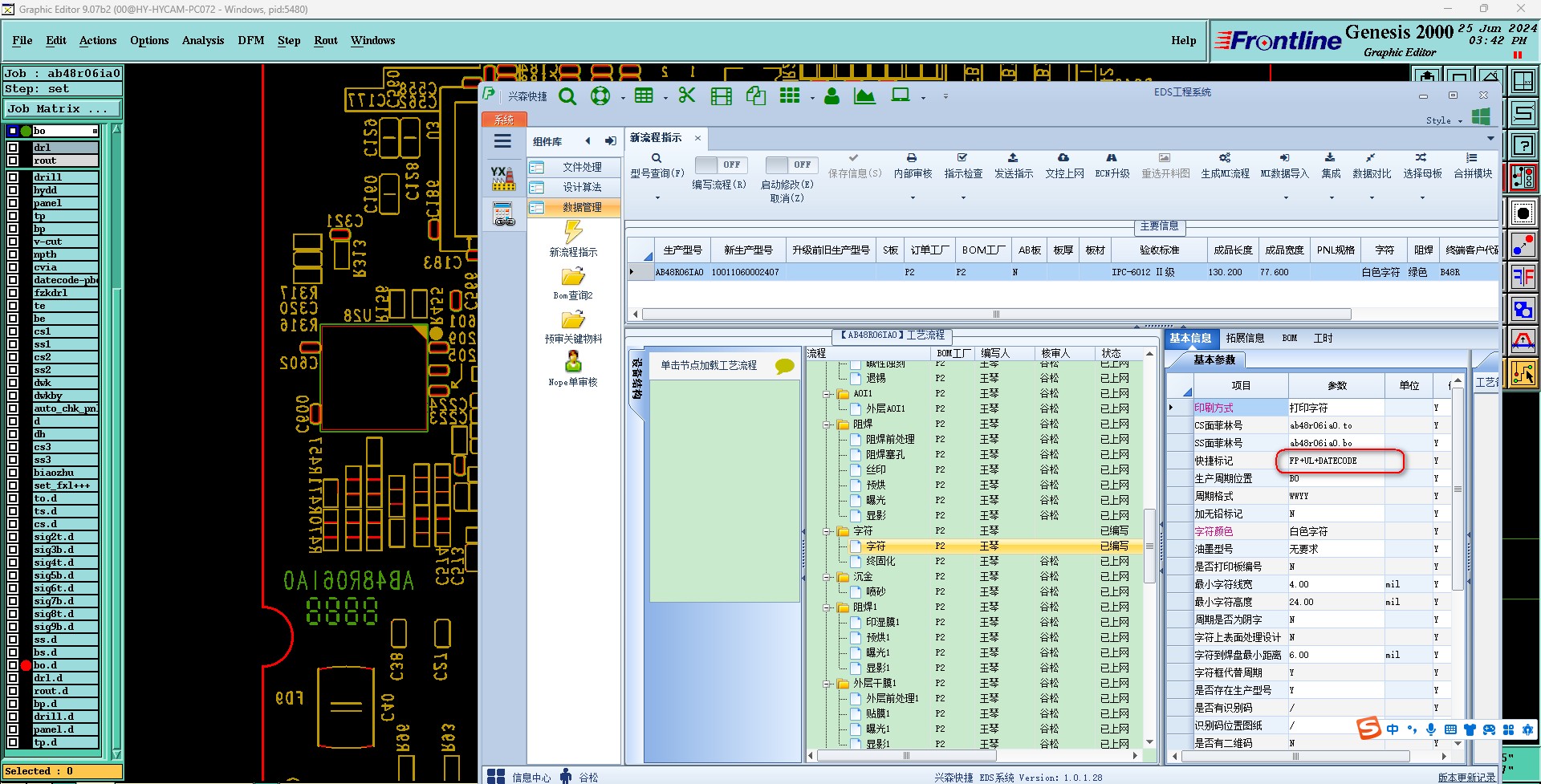The image size is (1541, 784).
Task: Click the green film strip icon
Action: [722, 96]
